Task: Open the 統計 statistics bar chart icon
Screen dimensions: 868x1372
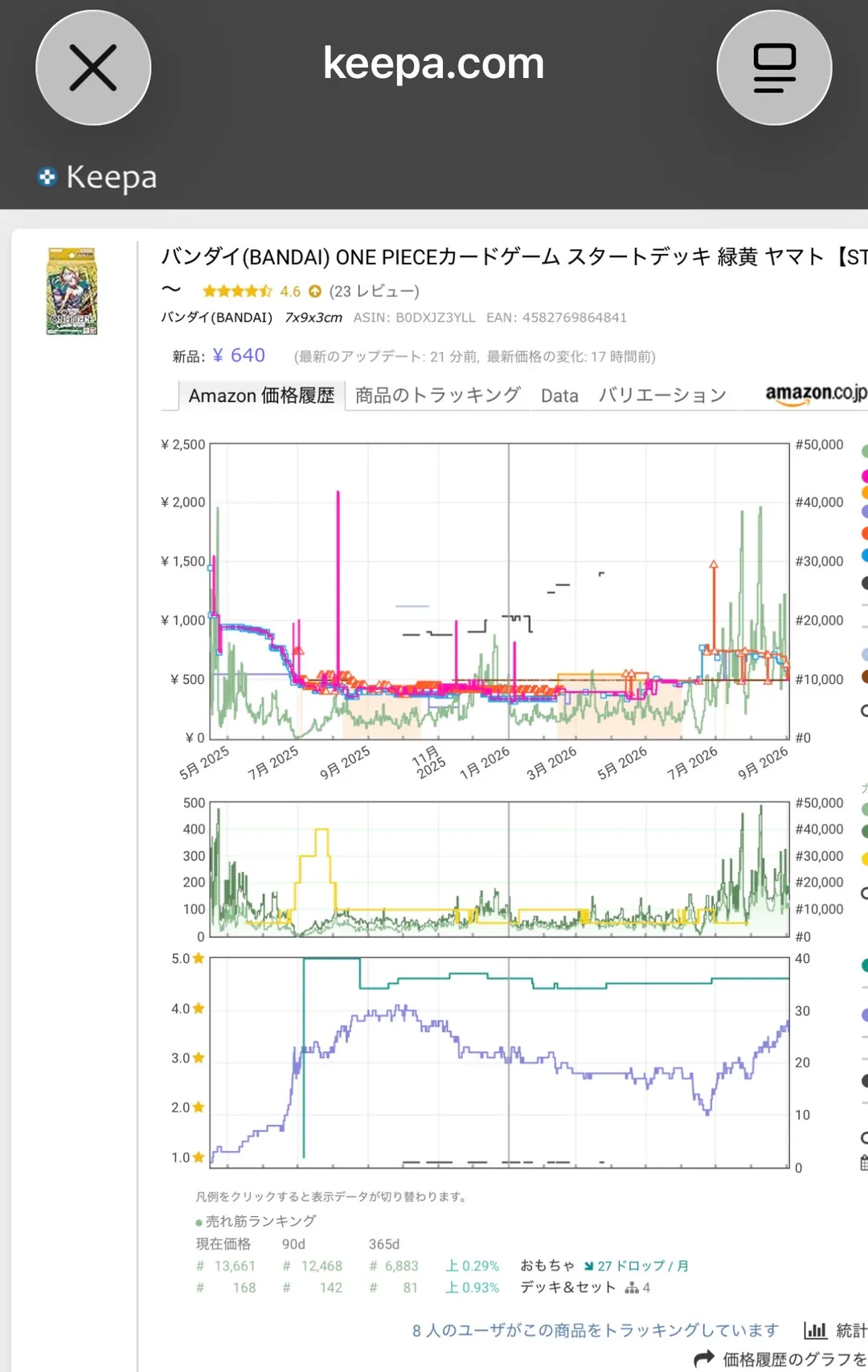Action: pos(816,1330)
